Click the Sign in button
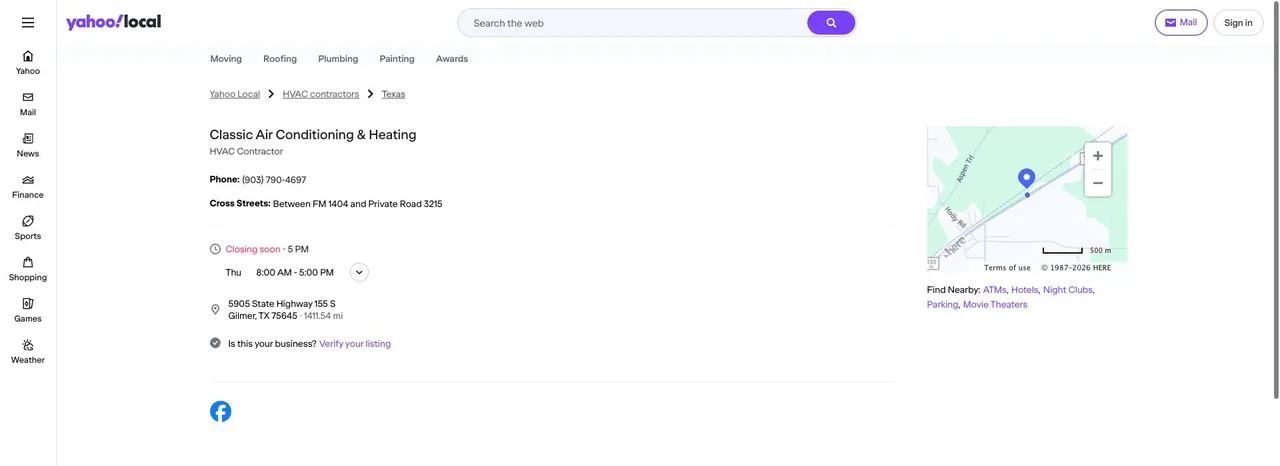Screen dimensions: 1280x466 (1238, 23)
